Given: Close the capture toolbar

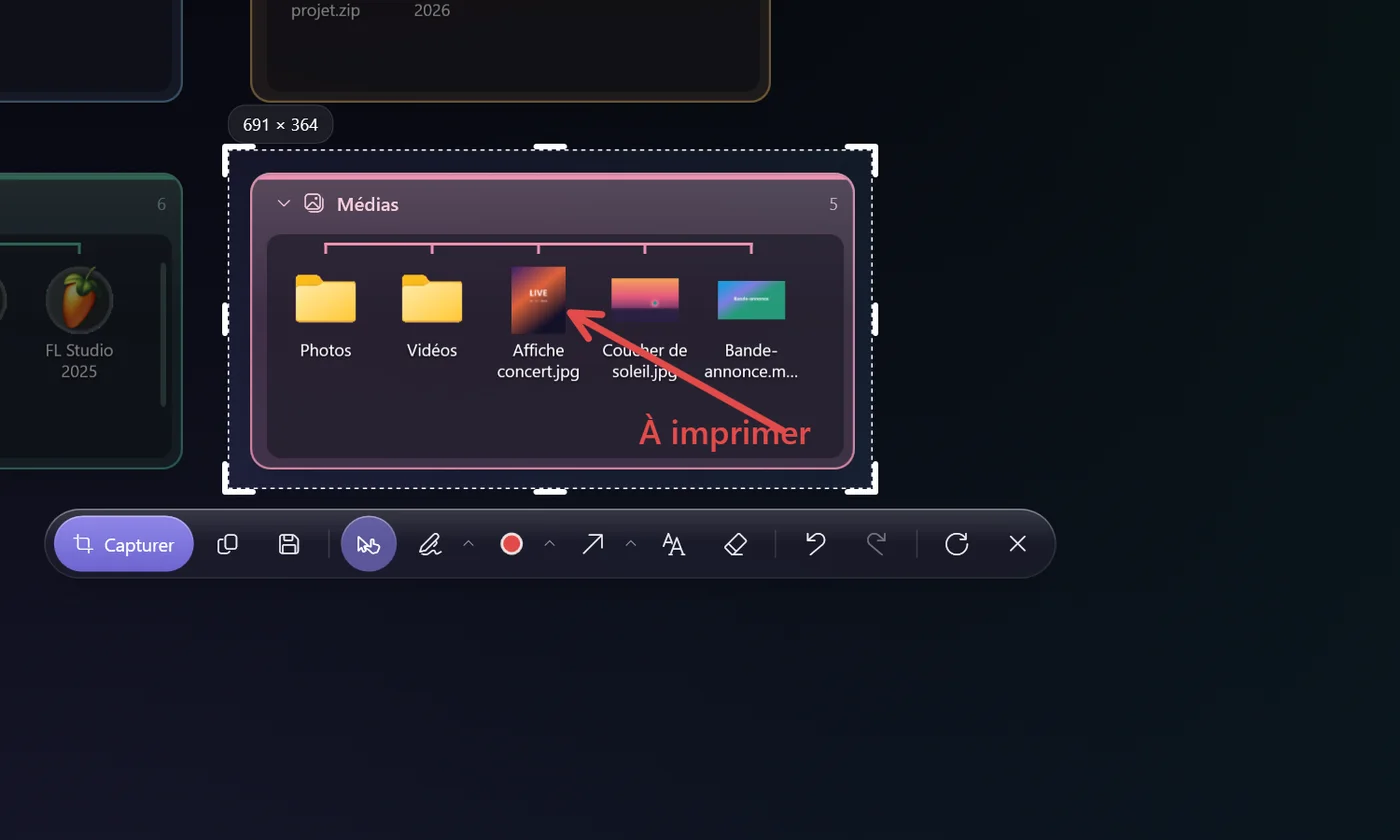Looking at the screenshot, I should point(1018,544).
